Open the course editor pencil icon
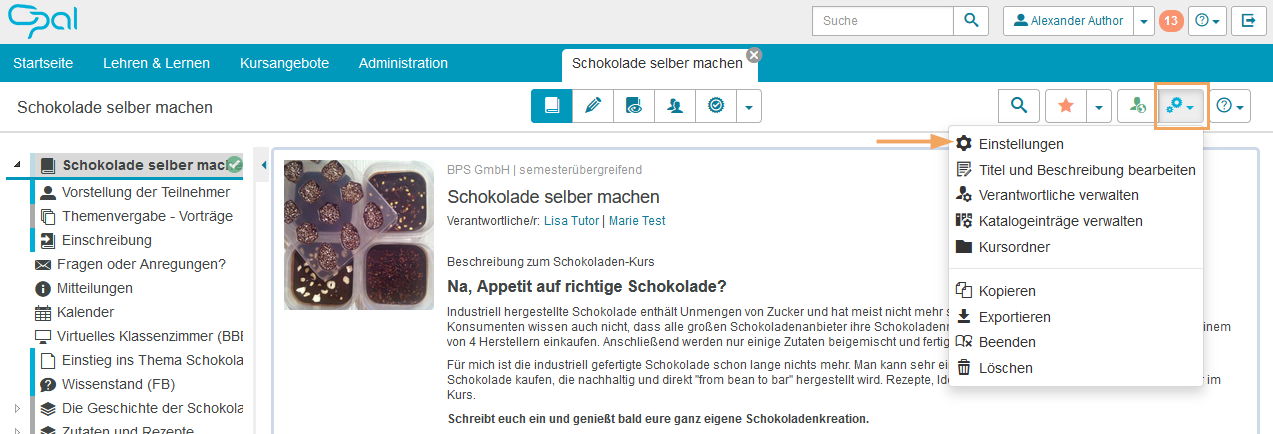 (593, 105)
